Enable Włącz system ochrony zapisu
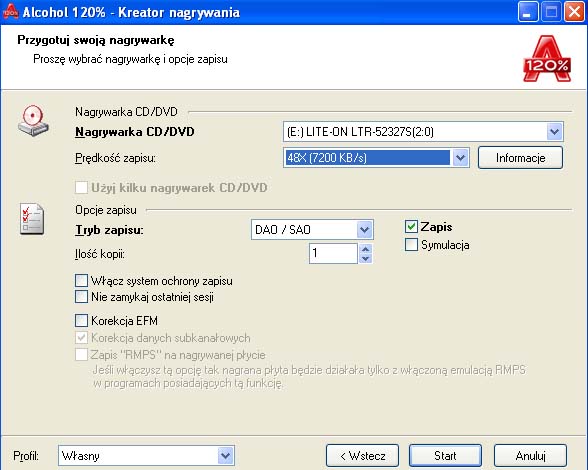The image size is (588, 470). point(81,281)
